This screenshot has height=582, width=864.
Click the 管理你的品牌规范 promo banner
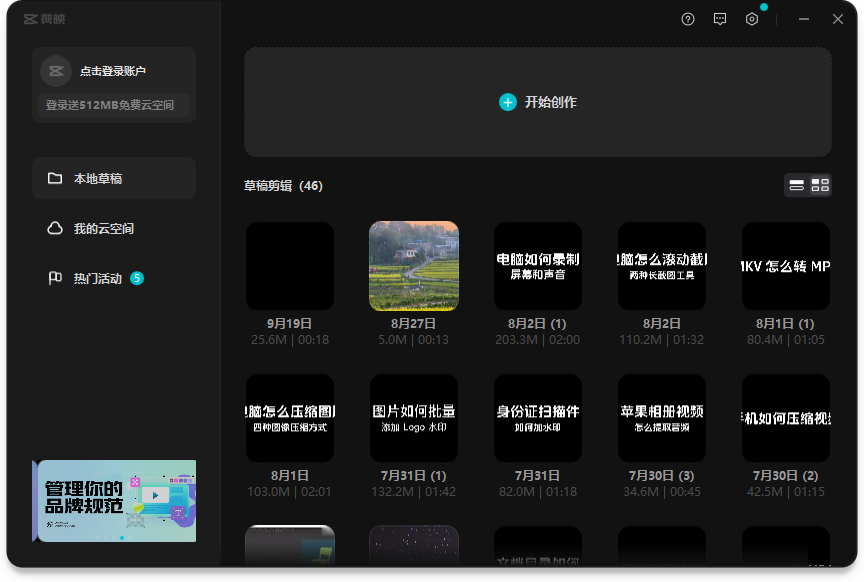pos(115,500)
